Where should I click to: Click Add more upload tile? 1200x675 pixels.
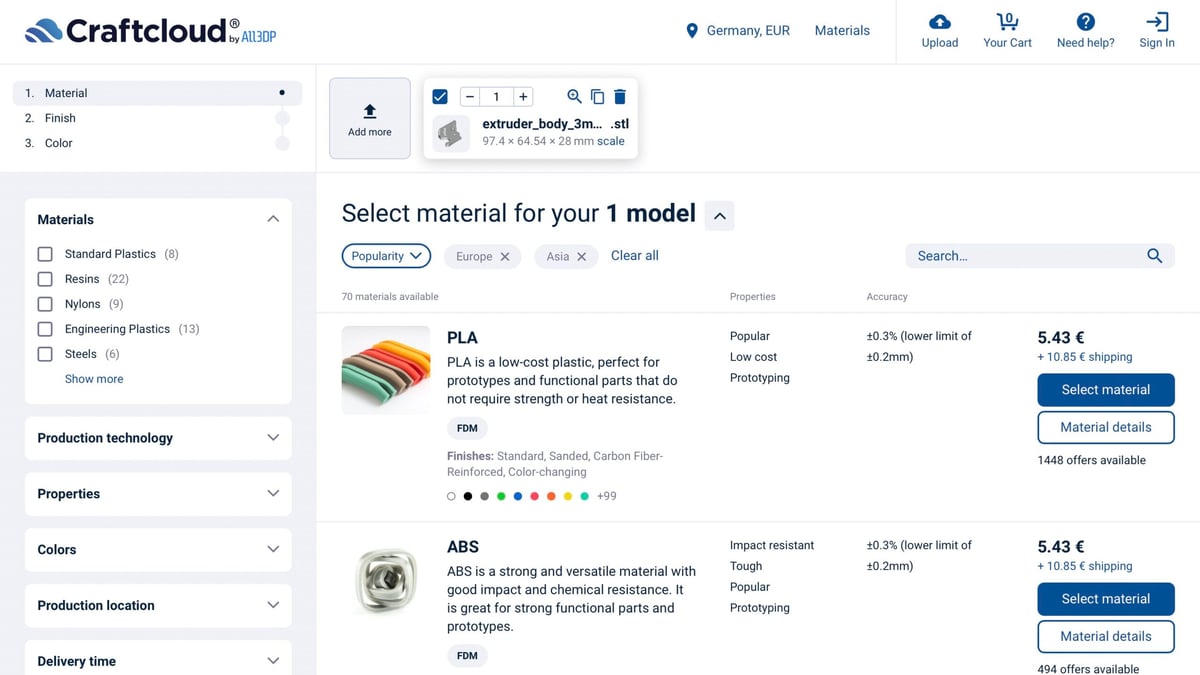pyautogui.click(x=370, y=118)
